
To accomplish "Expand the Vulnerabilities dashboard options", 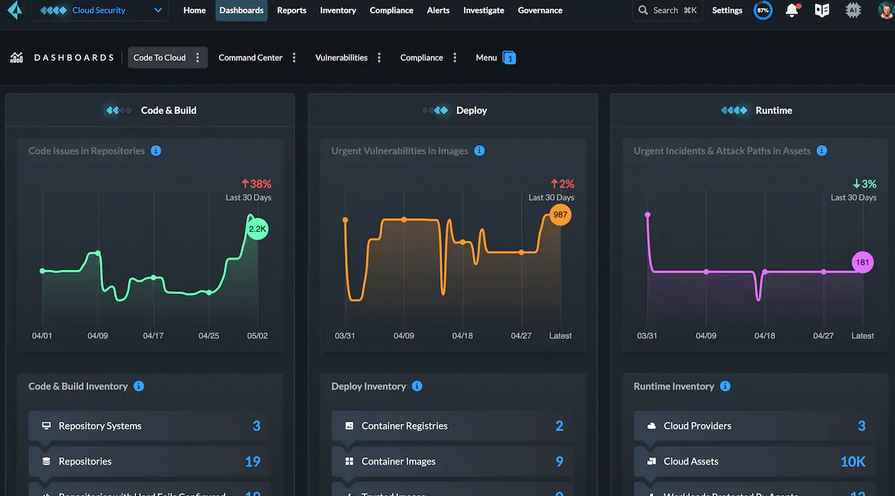I will point(379,58).
